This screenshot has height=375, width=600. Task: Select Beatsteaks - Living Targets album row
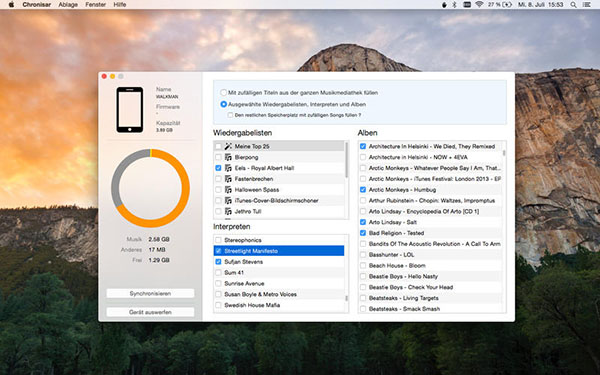[x=430, y=298]
